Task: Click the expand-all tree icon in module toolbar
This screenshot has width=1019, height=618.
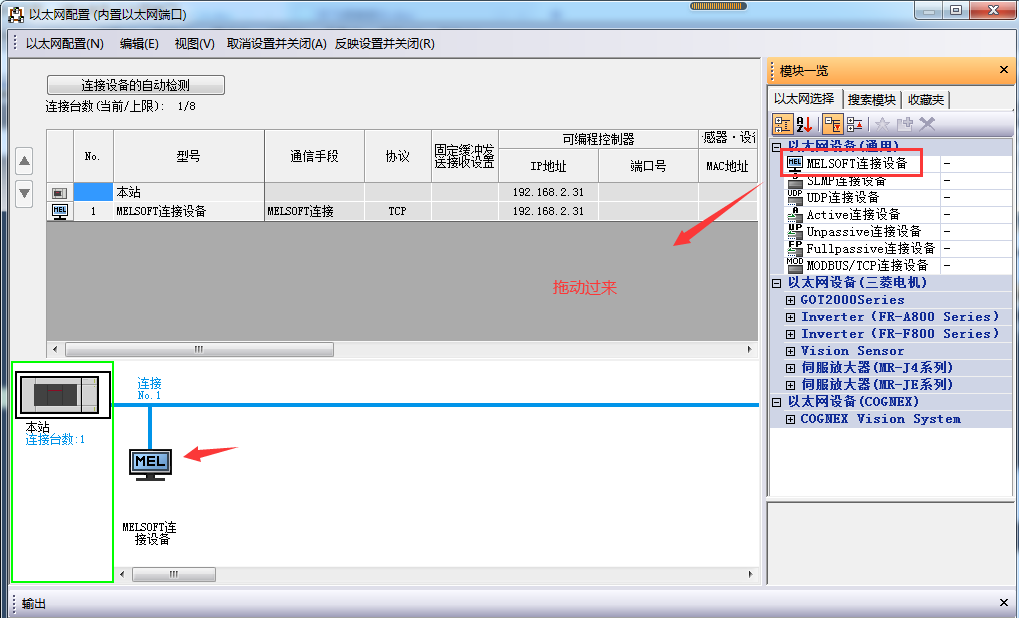Action: coord(832,123)
